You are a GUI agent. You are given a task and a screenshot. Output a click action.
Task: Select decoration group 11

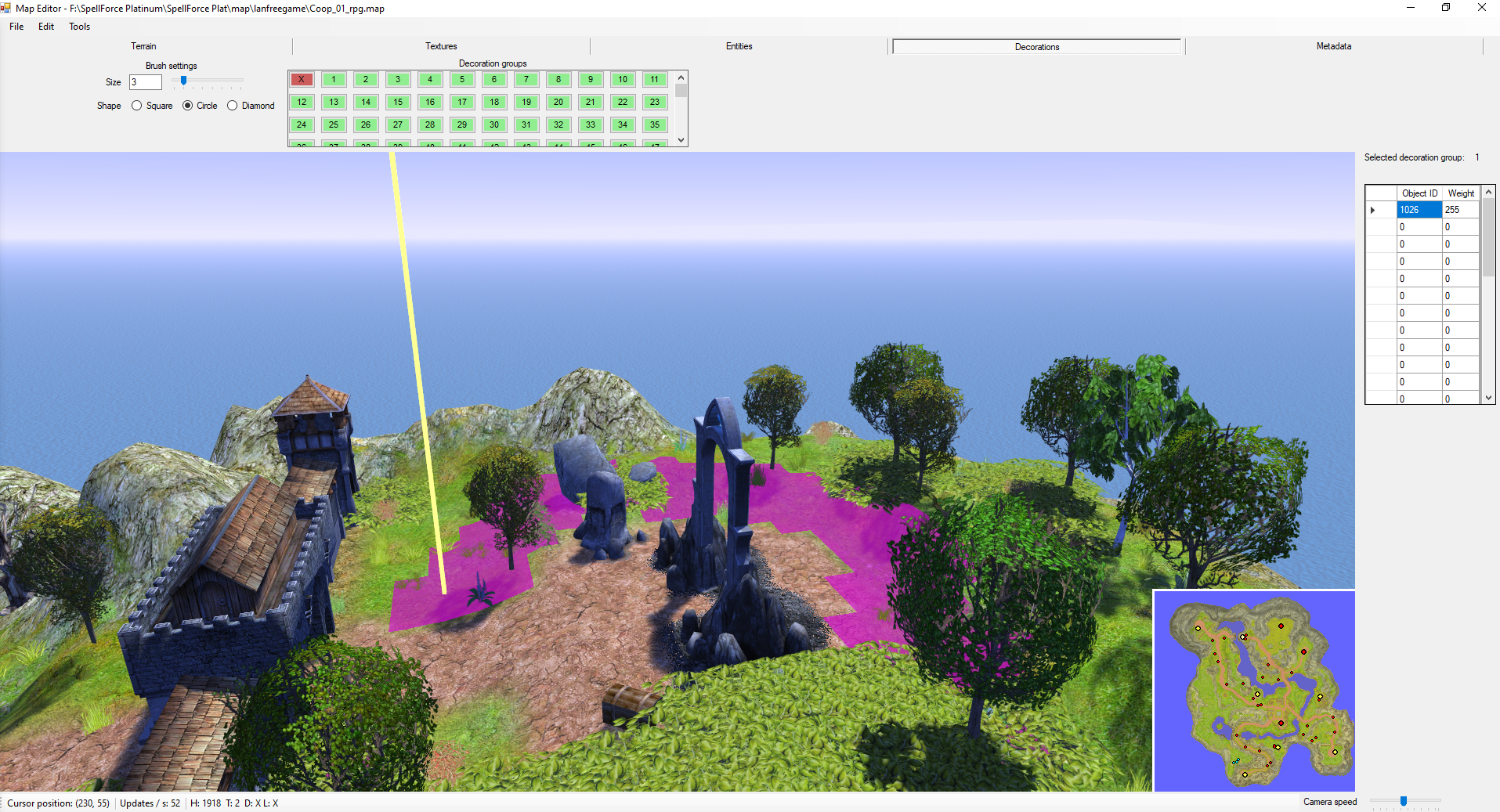[x=655, y=79]
